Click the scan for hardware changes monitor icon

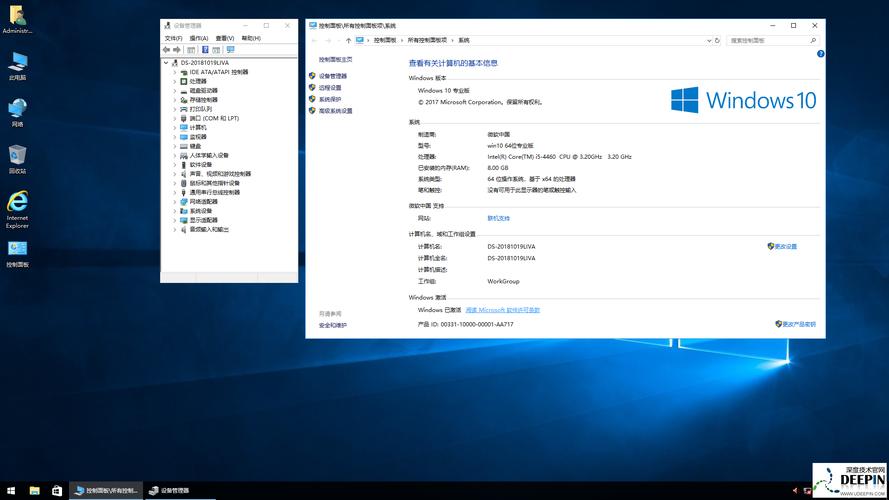230,50
